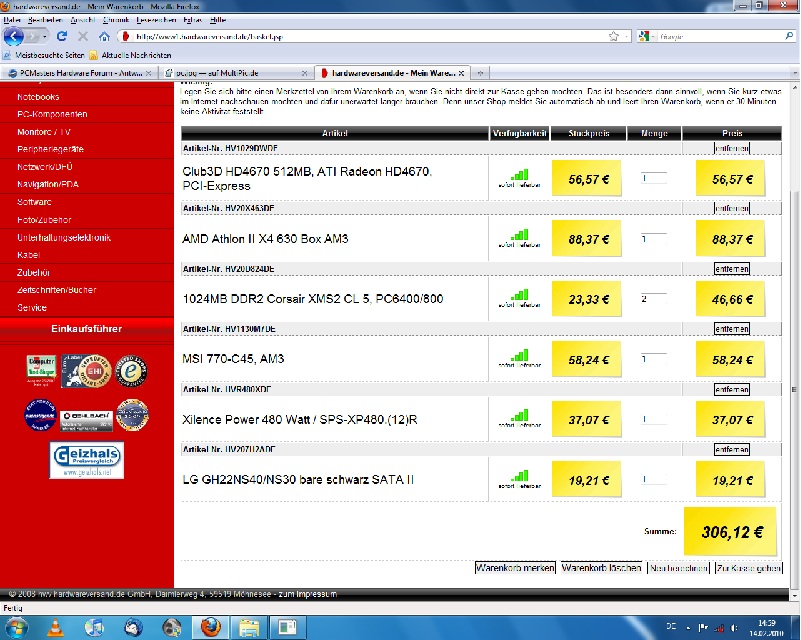
Task: Remove the MSI 770-C45 item
Action: [732, 329]
